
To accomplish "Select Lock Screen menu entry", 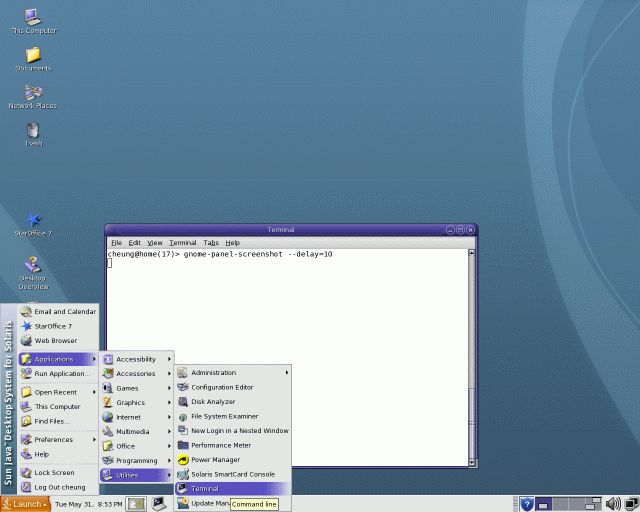I will [58, 473].
